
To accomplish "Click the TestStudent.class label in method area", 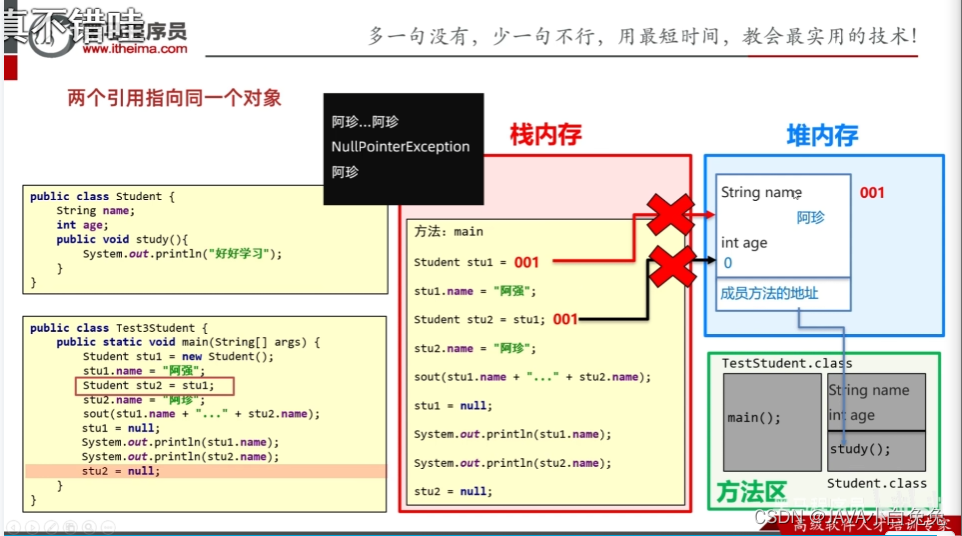I will tap(787, 363).
